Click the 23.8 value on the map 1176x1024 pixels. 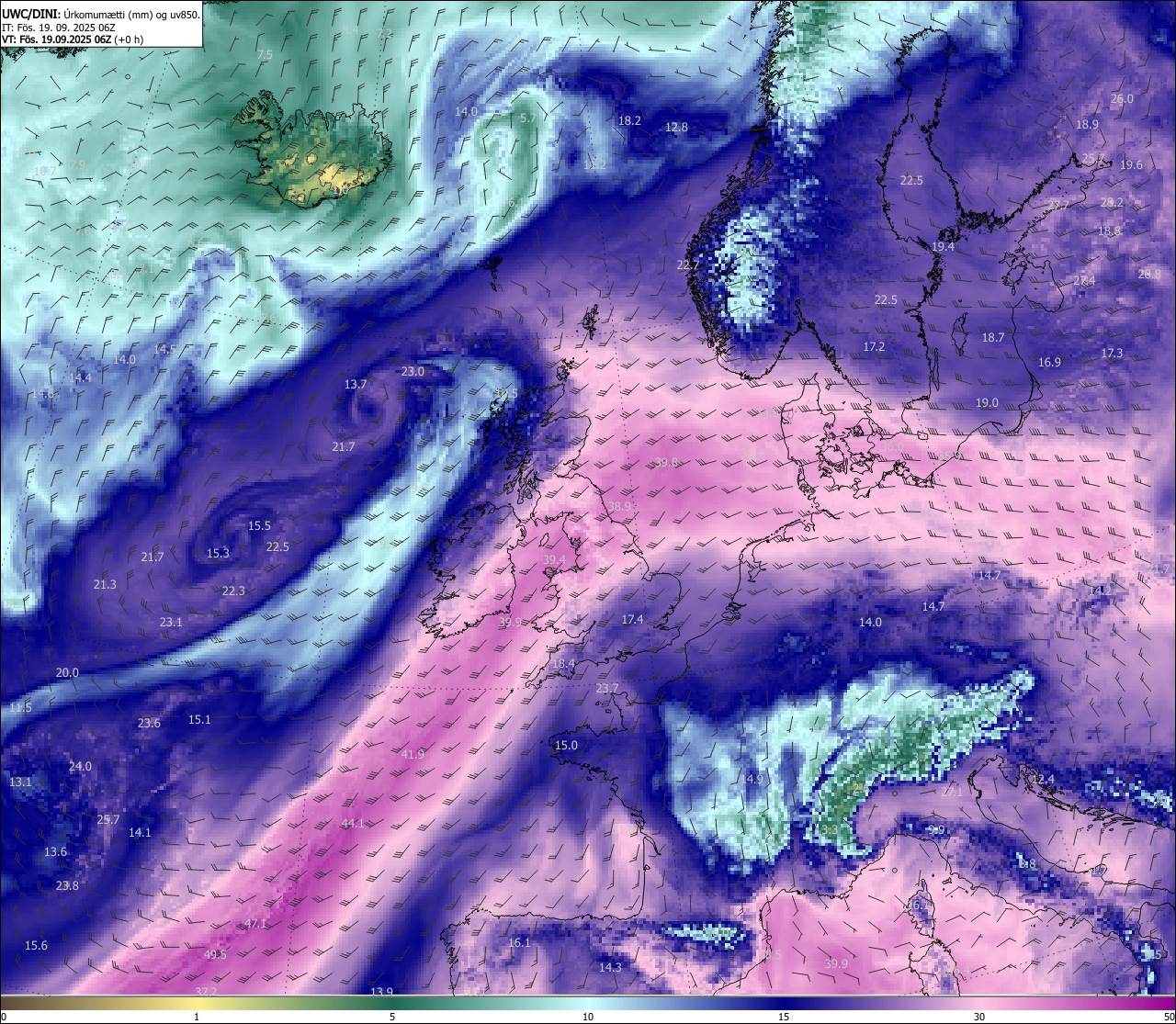(67, 886)
